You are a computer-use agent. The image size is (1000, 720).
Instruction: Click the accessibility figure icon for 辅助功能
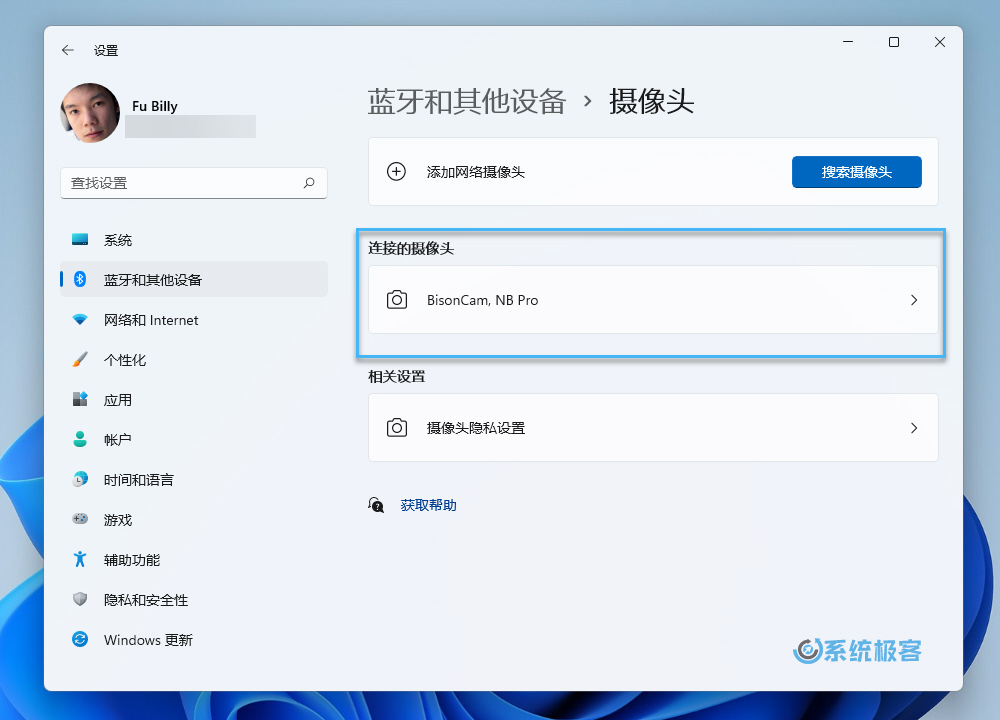point(80,559)
